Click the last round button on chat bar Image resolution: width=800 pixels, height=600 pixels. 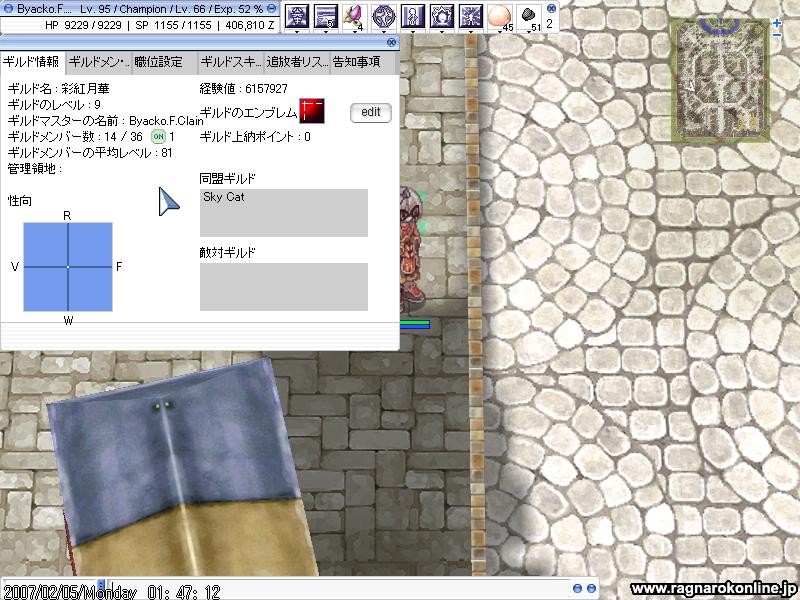pos(591,589)
